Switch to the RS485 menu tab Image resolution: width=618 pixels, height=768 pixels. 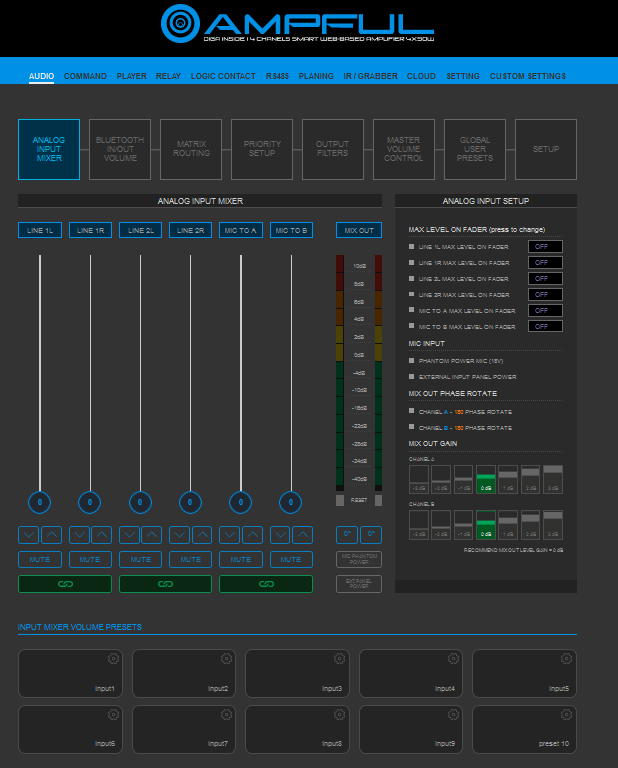point(277,76)
